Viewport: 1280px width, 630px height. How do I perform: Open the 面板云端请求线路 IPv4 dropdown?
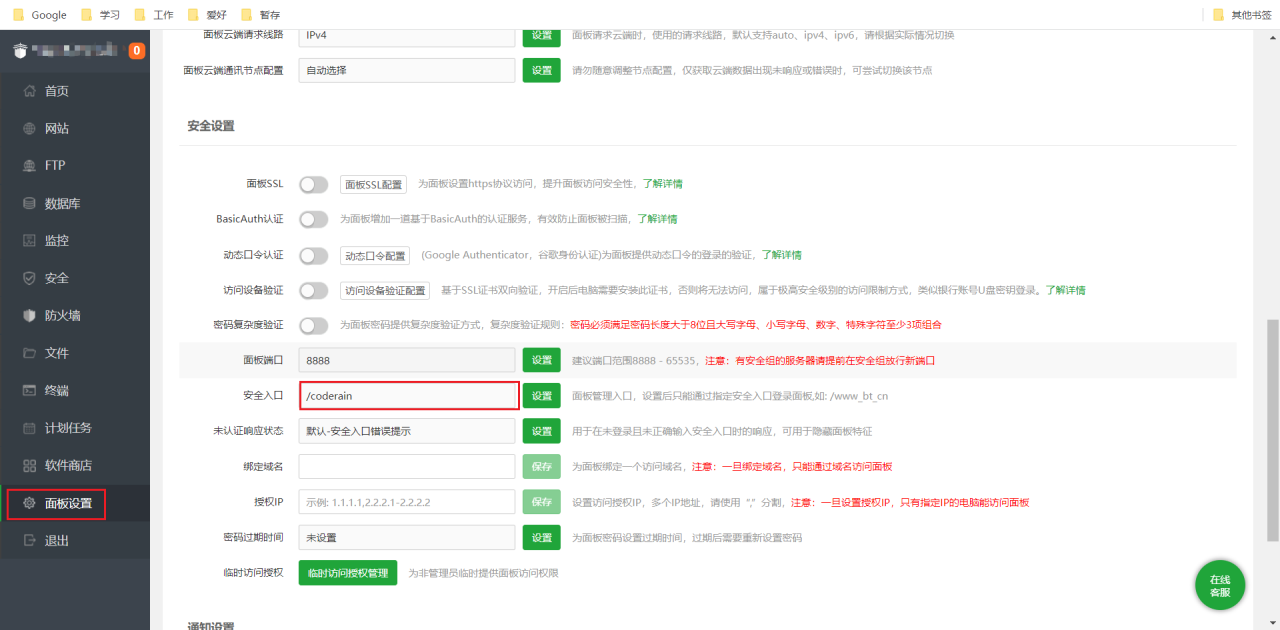406,35
